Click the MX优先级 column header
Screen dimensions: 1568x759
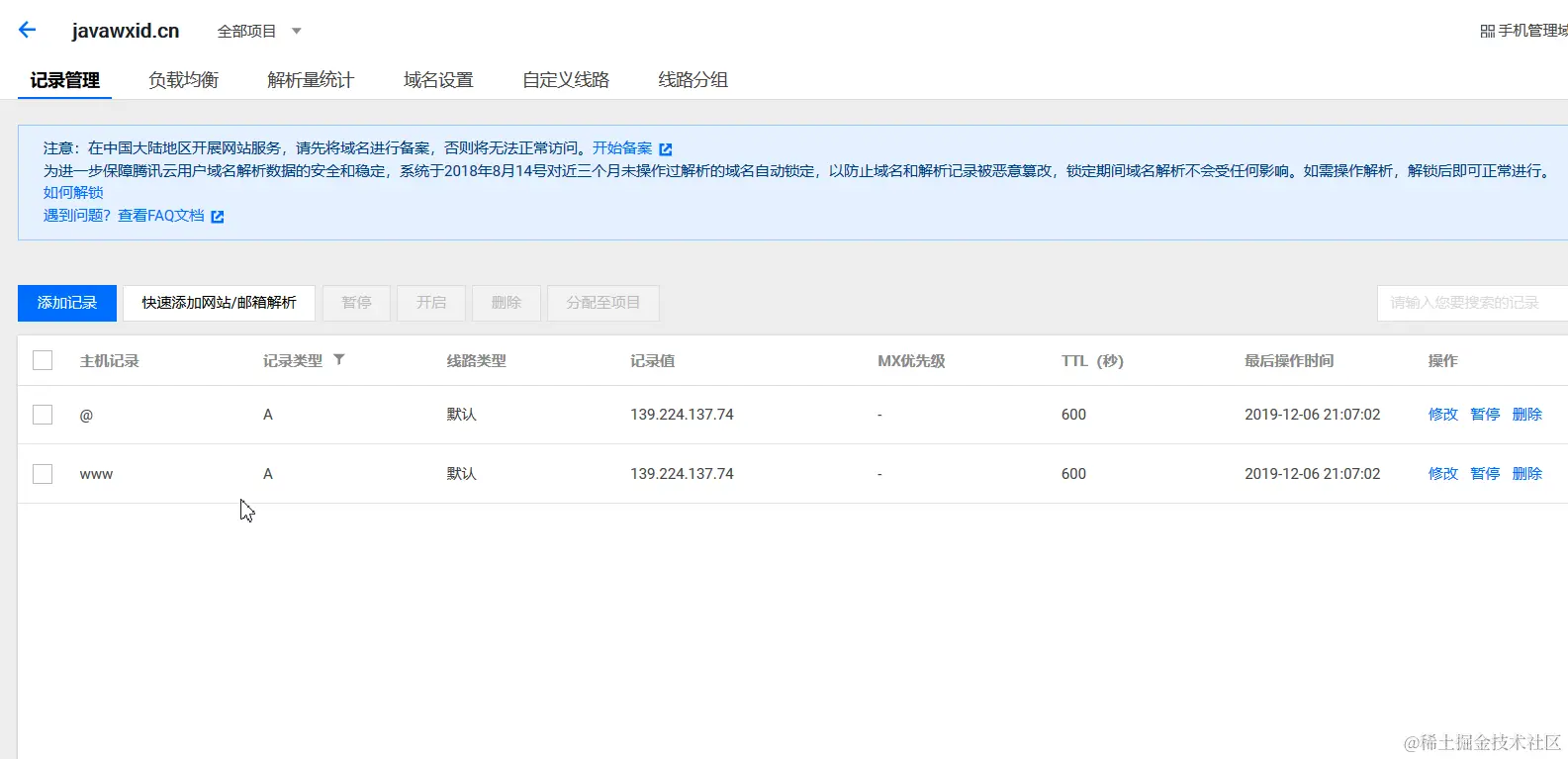[911, 361]
